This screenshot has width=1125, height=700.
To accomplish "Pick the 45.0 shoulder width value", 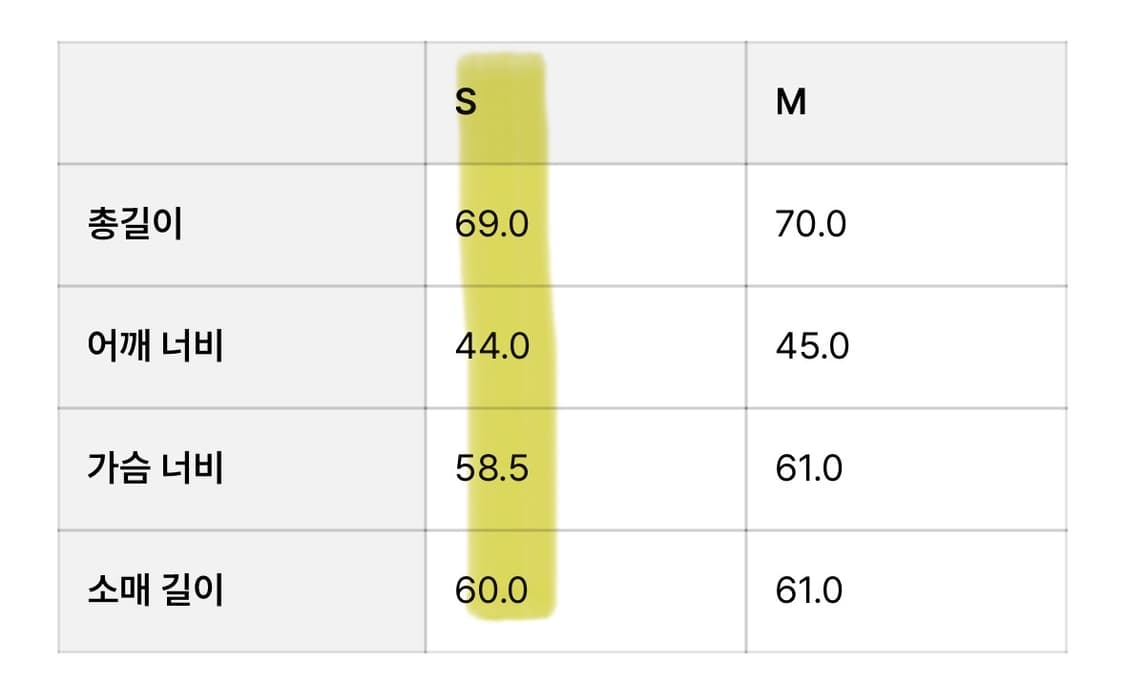I will [812, 347].
